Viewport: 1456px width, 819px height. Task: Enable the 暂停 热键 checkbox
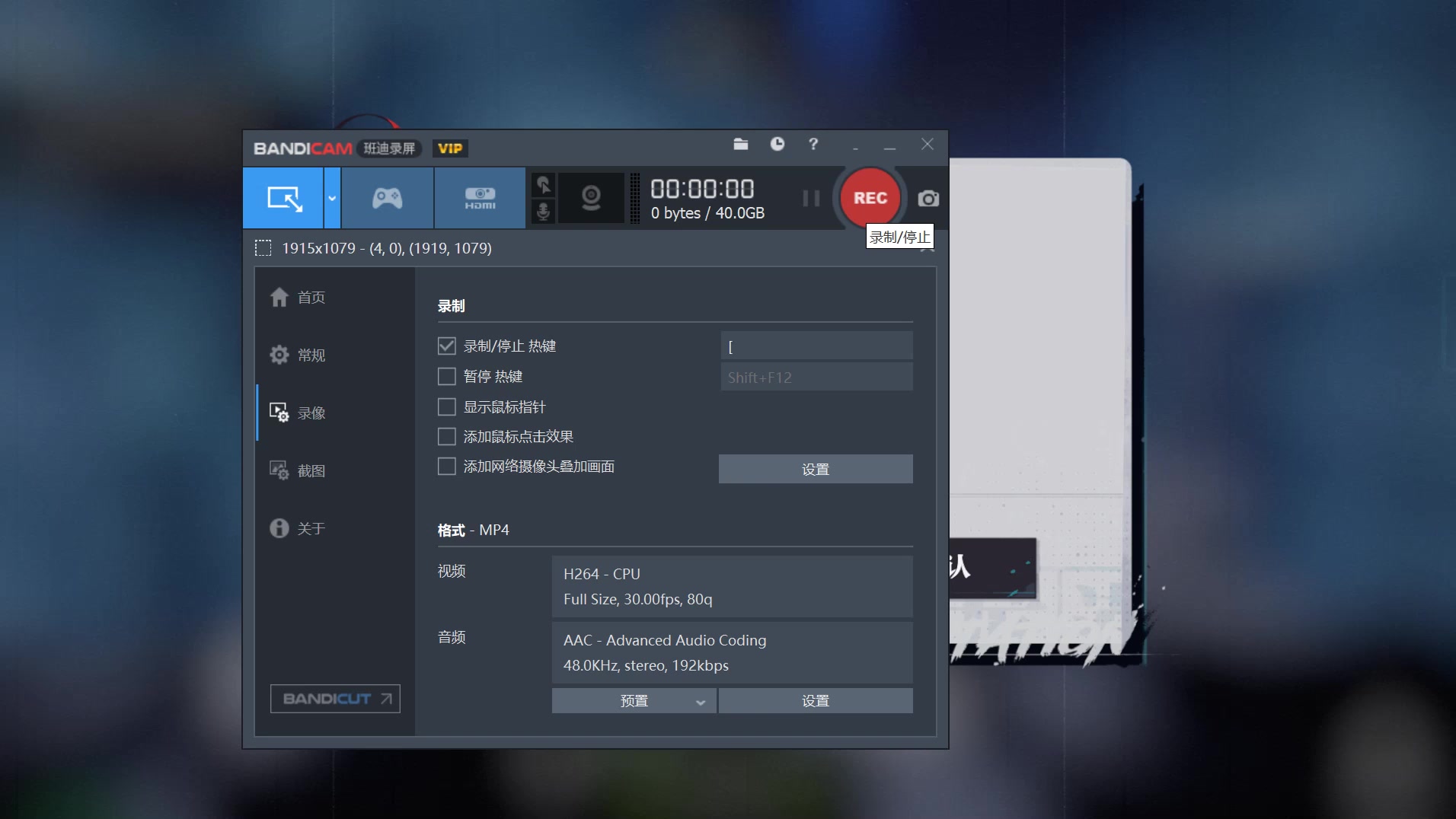coord(447,377)
